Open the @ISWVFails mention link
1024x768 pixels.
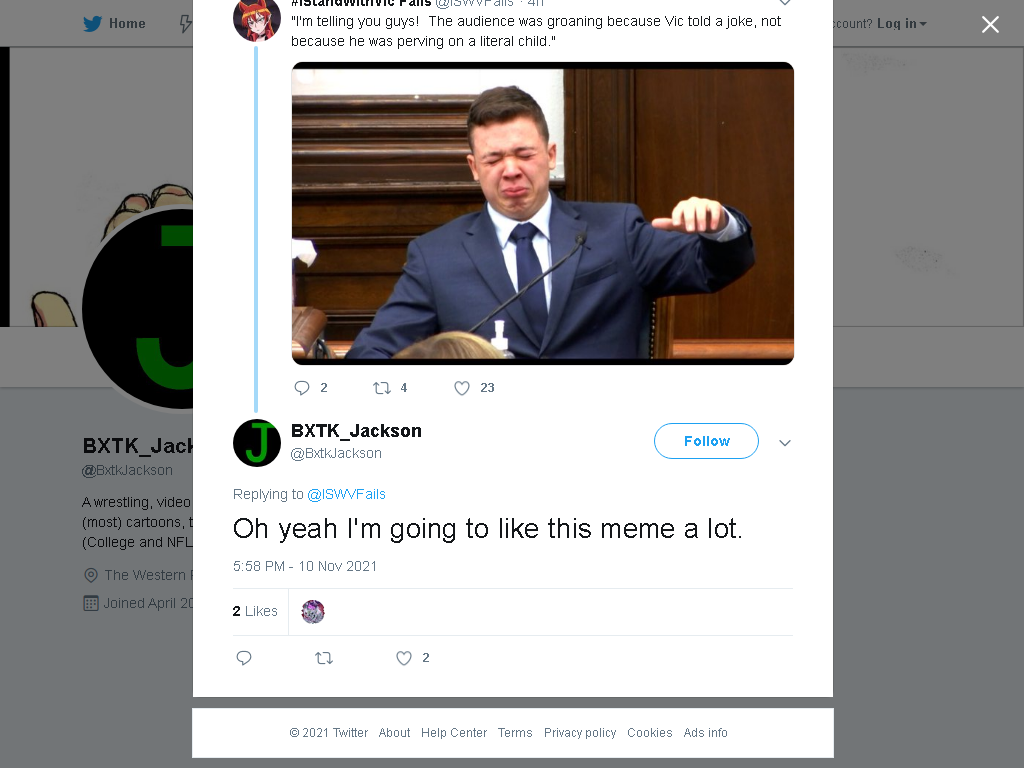click(x=346, y=494)
